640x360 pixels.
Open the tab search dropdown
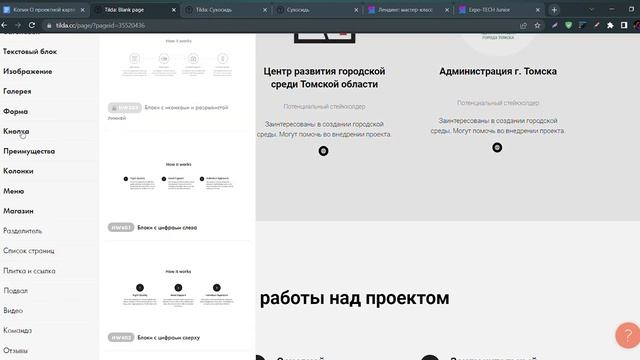pyautogui.click(x=591, y=9)
